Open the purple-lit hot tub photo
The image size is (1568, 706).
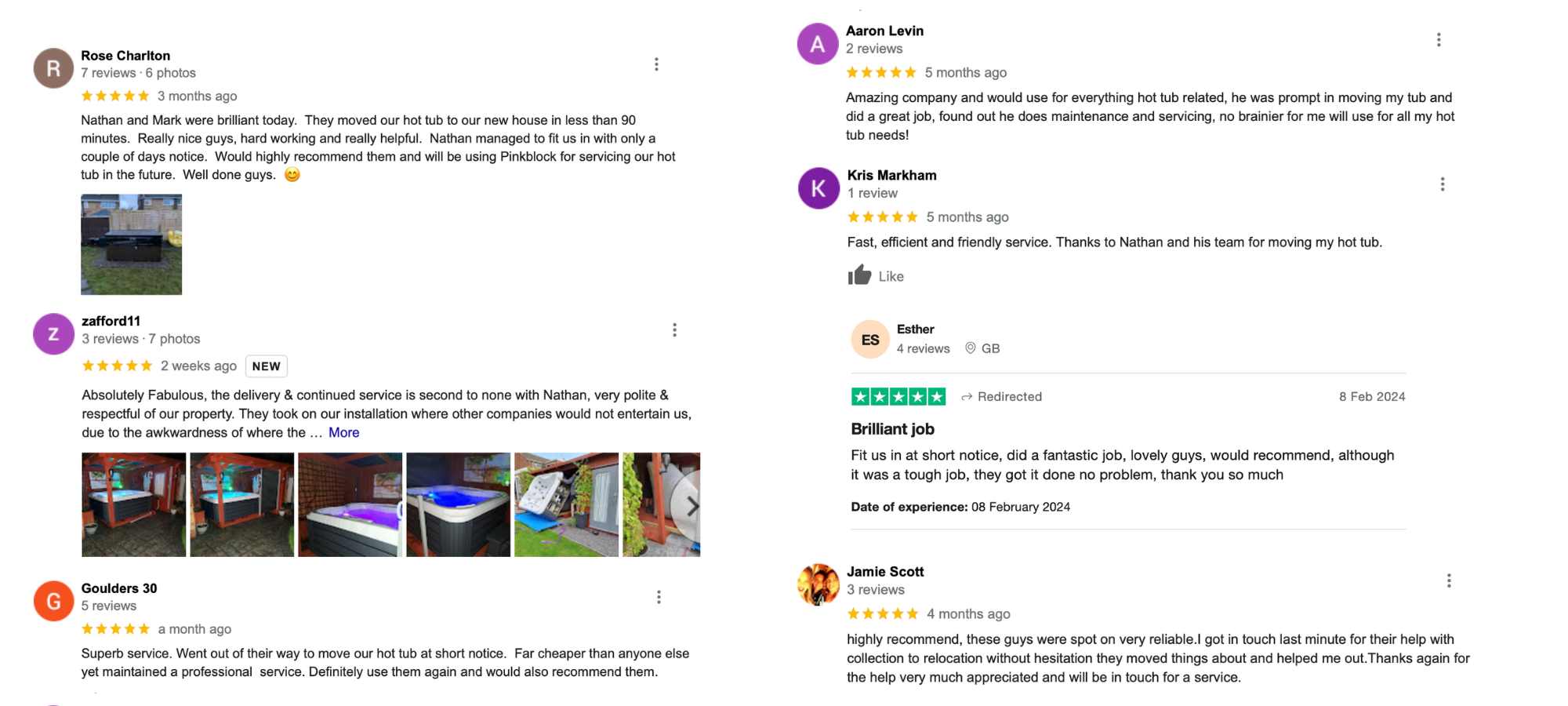point(350,505)
